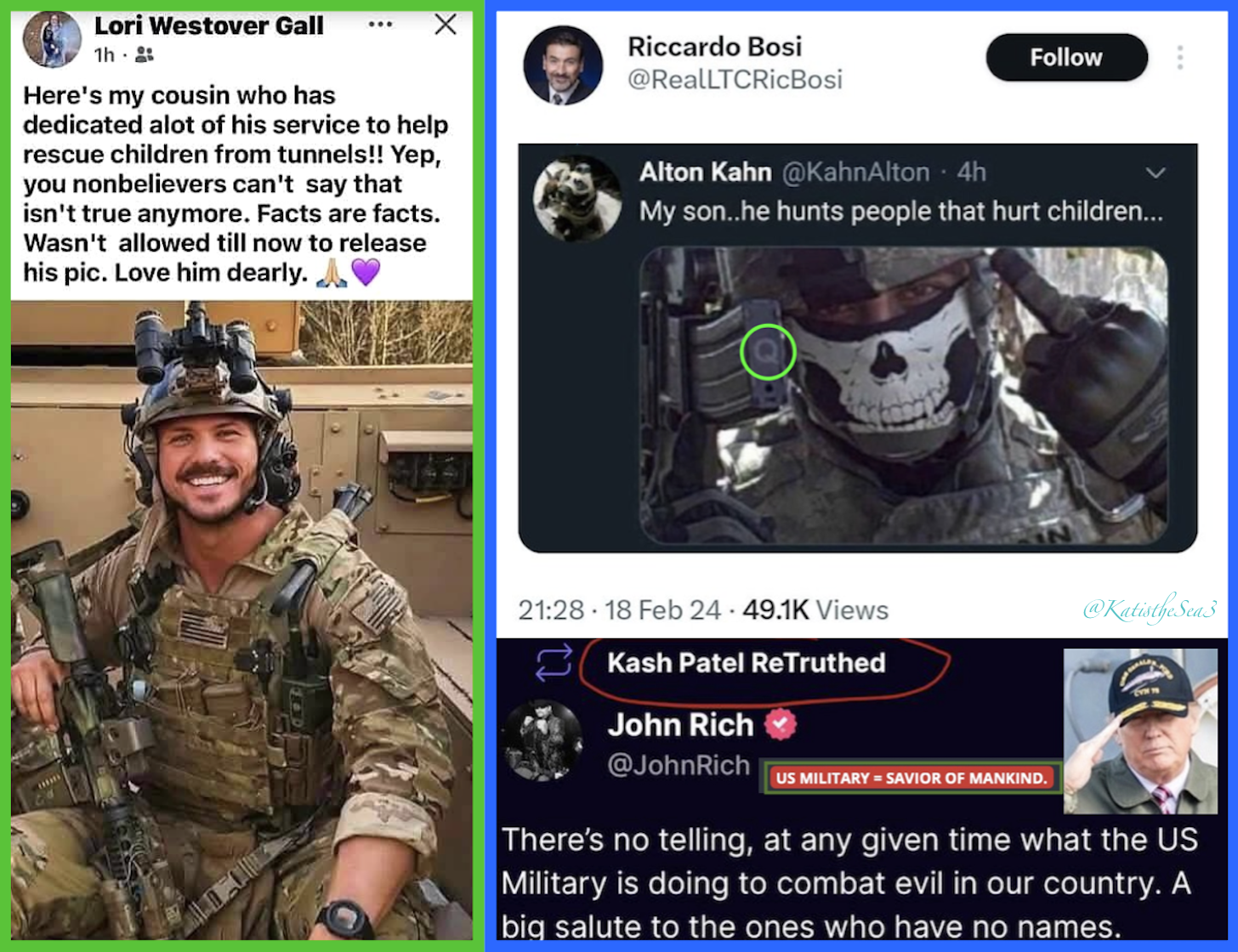Open the three-dots menu on Lori's post
Image resolution: width=1238 pixels, height=952 pixels.
click(x=380, y=24)
